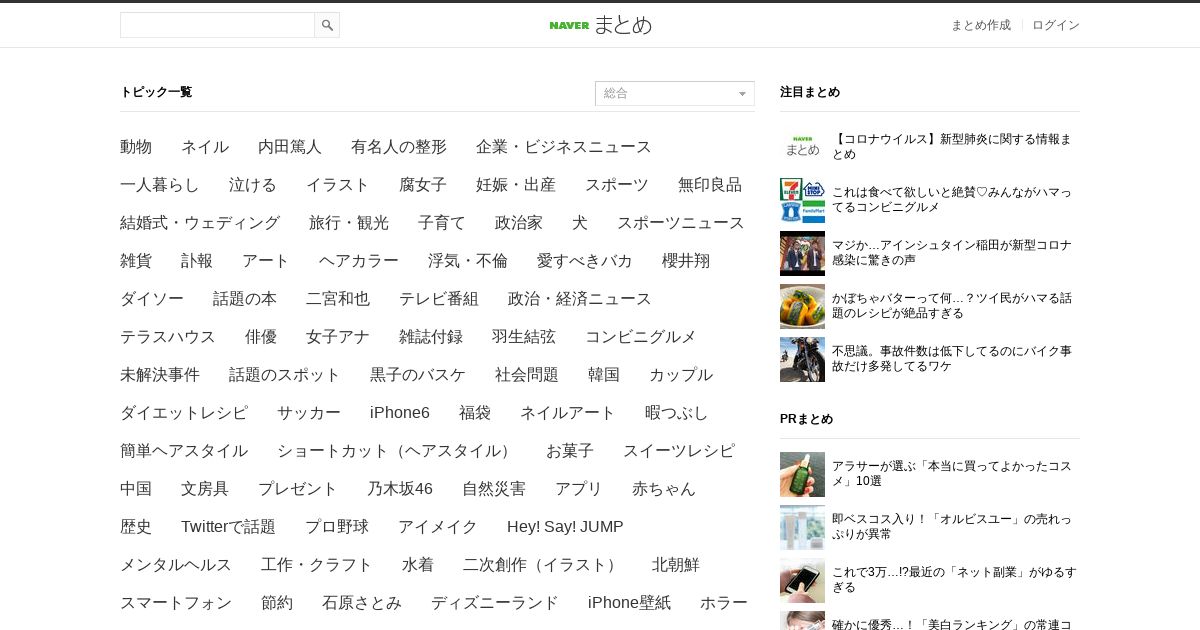Open the ネット副業 PR thumbnail

point(802,580)
